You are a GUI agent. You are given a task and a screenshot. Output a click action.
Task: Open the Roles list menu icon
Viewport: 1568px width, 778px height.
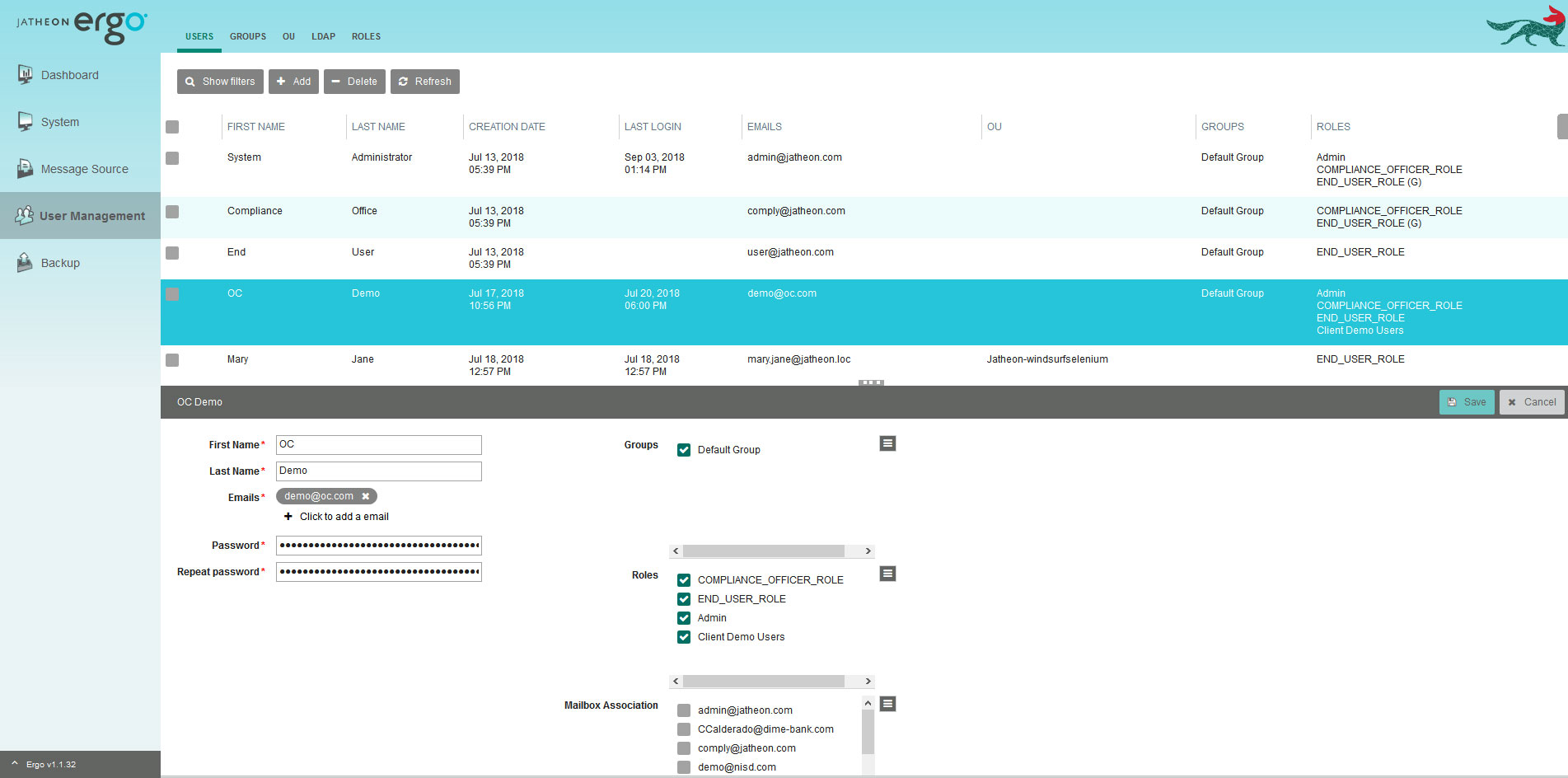[x=887, y=574]
